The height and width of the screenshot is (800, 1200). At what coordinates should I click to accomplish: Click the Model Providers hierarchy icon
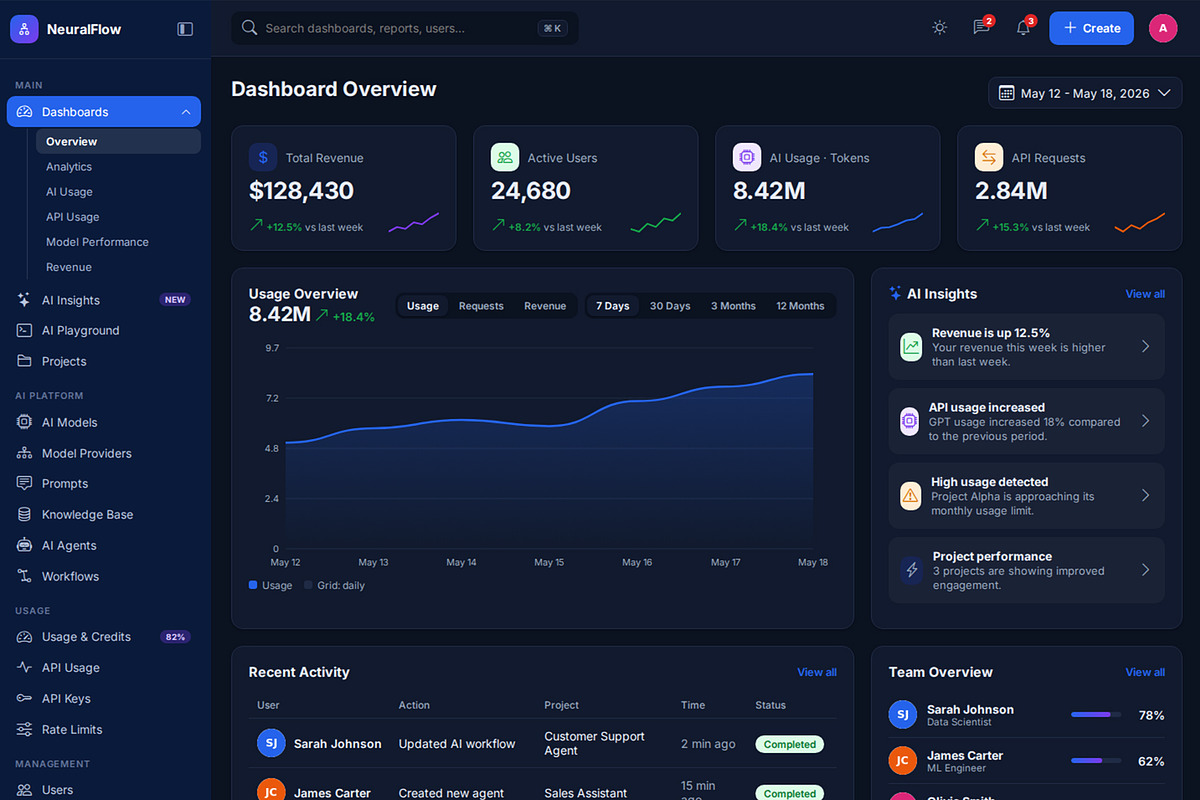pyautogui.click(x=24, y=453)
